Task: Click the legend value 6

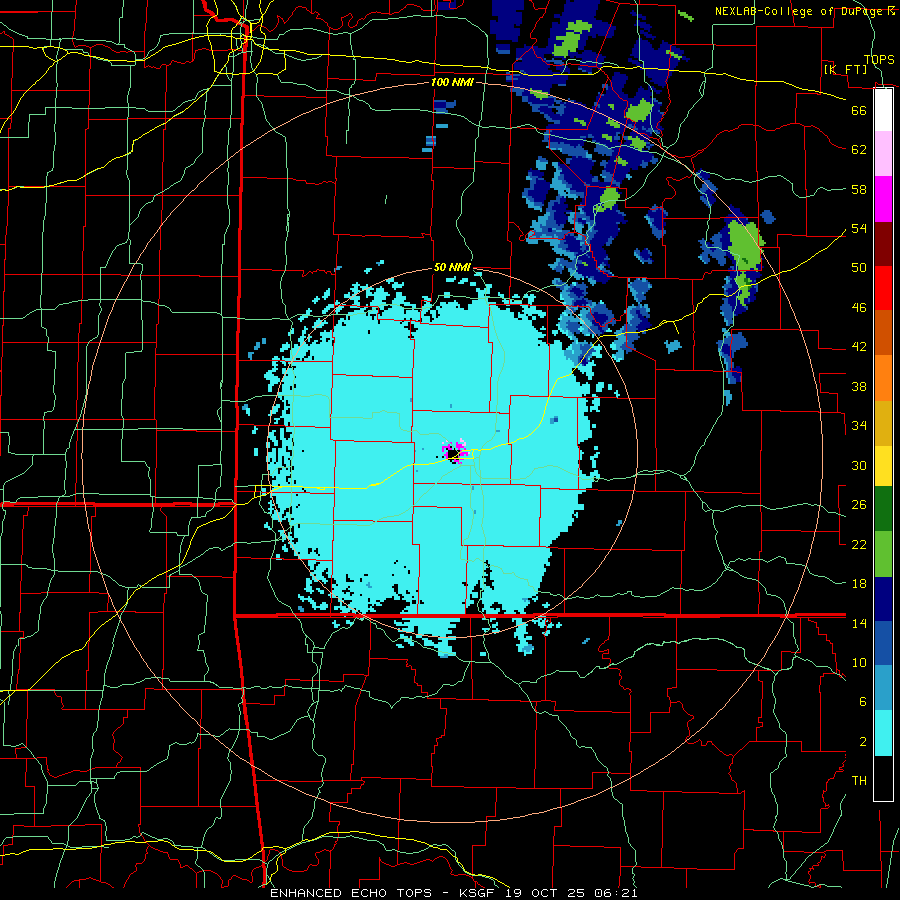Action: tap(862, 702)
